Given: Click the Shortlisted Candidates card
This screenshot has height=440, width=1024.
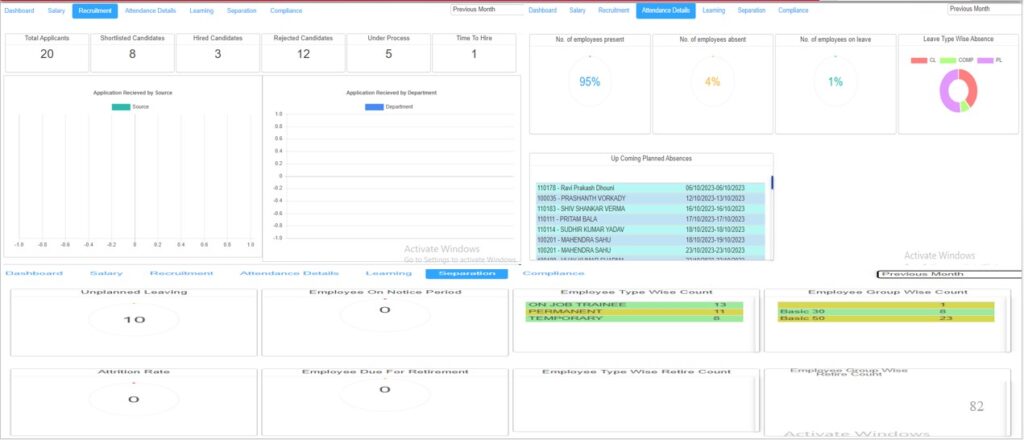Looking at the screenshot, I should click(132, 51).
